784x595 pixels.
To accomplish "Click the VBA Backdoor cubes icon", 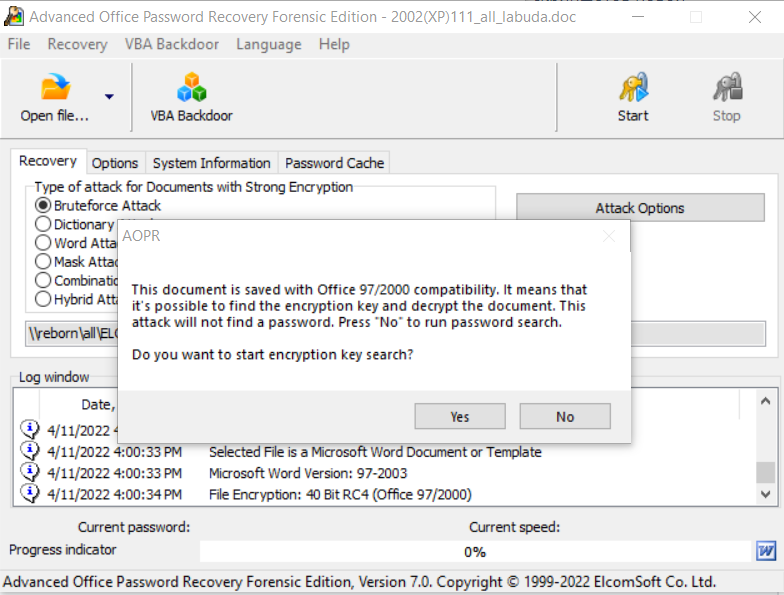I will click(192, 86).
